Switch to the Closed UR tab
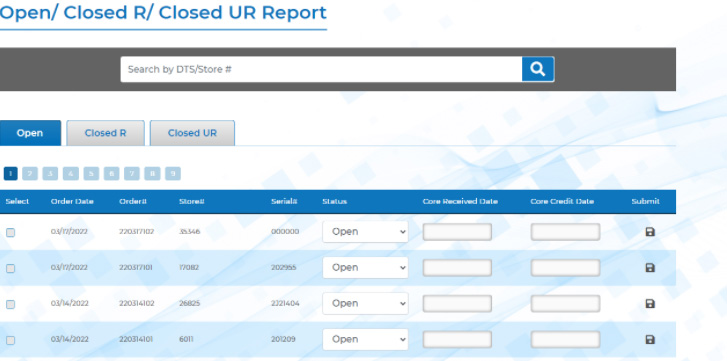Screen dimensions: 727x361 [x=192, y=133]
